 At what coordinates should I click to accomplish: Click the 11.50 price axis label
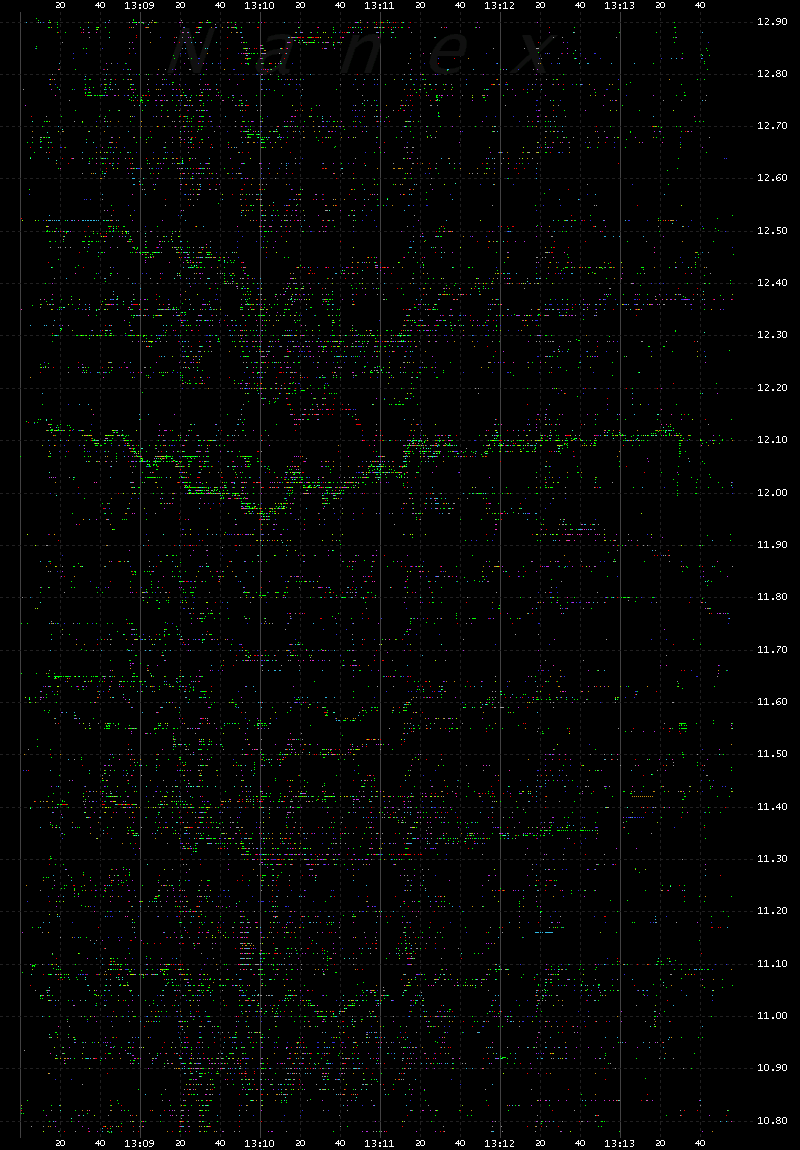771,754
